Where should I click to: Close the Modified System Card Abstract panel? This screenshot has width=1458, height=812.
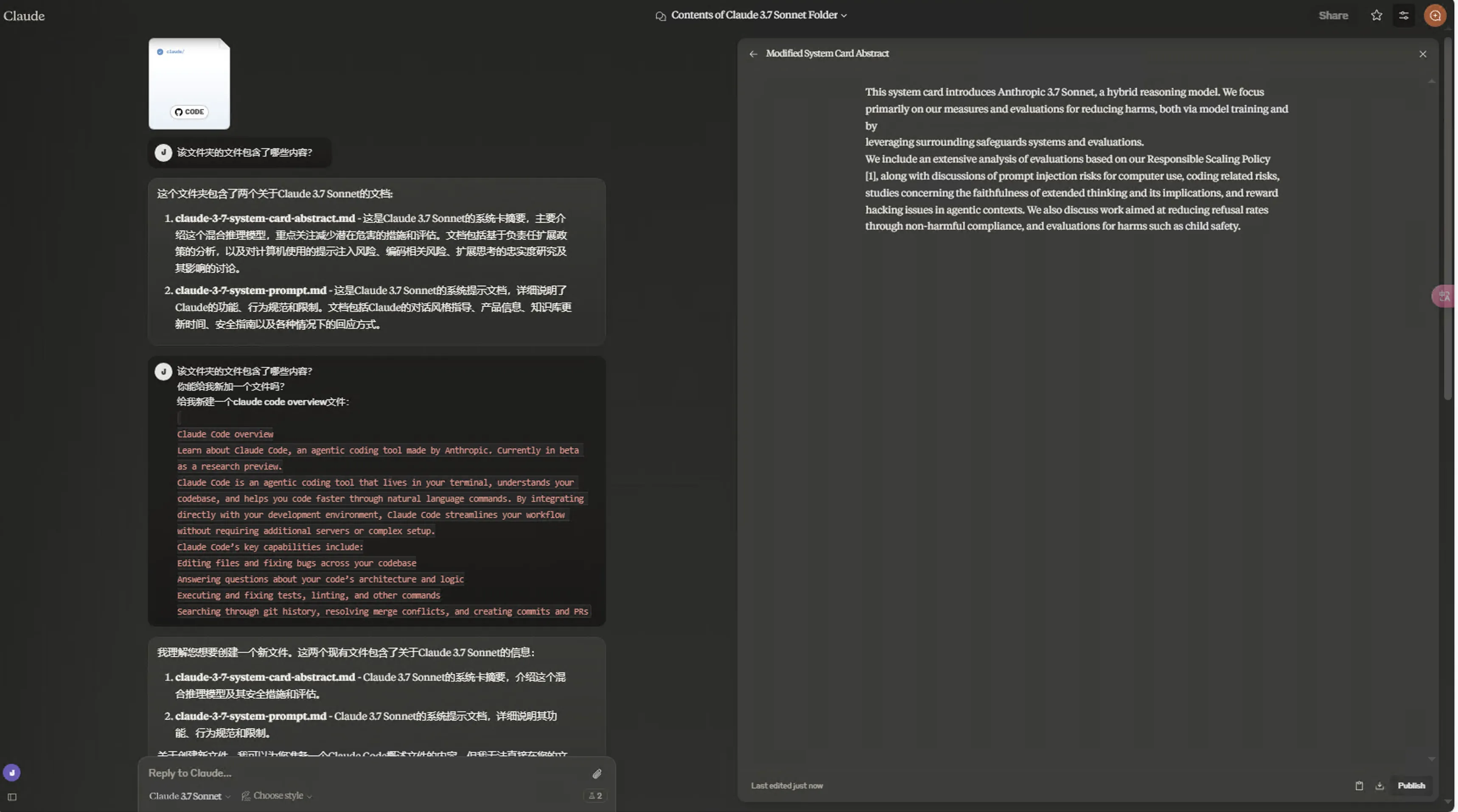tap(1422, 54)
